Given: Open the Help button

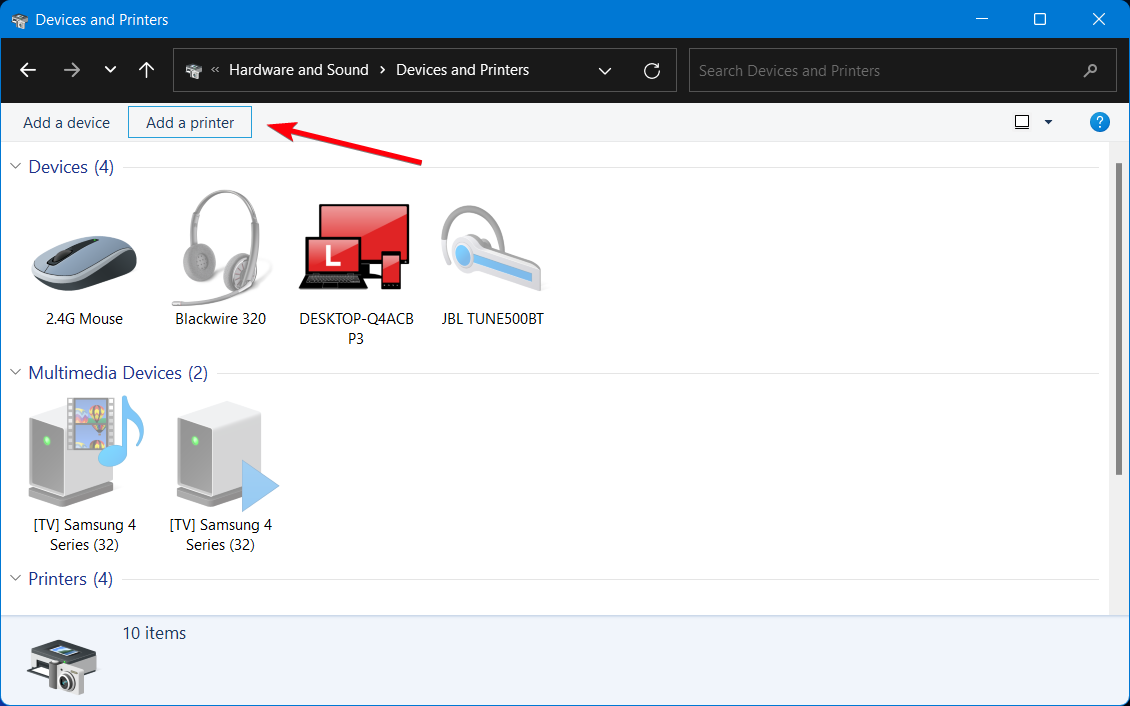Looking at the screenshot, I should (x=1100, y=122).
